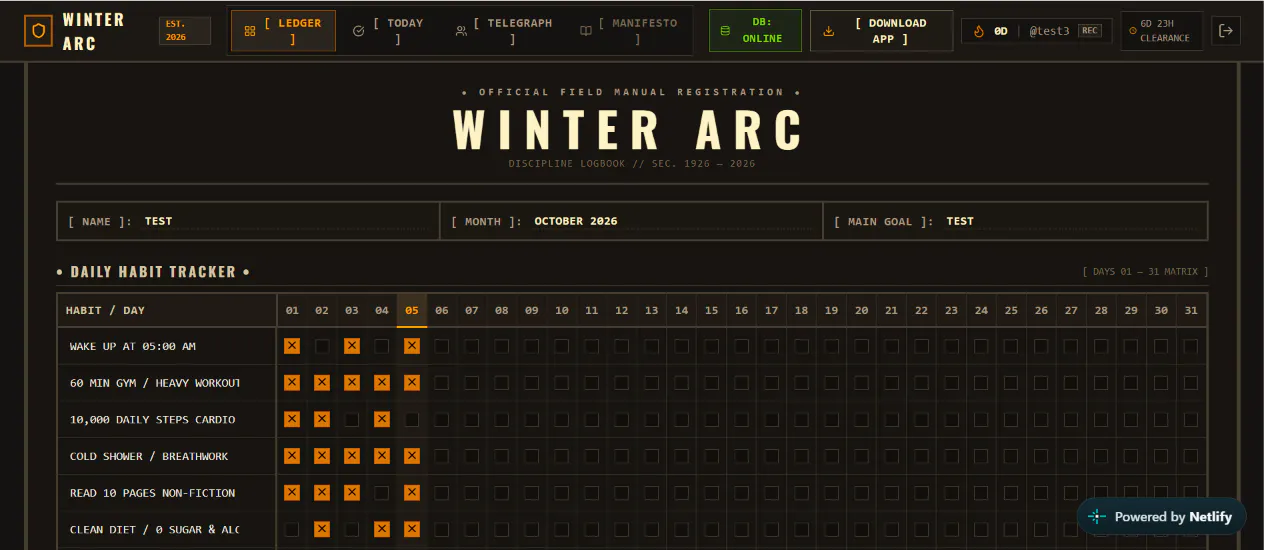
Task: Click the grid icon beside Ledger
Action: 250,31
